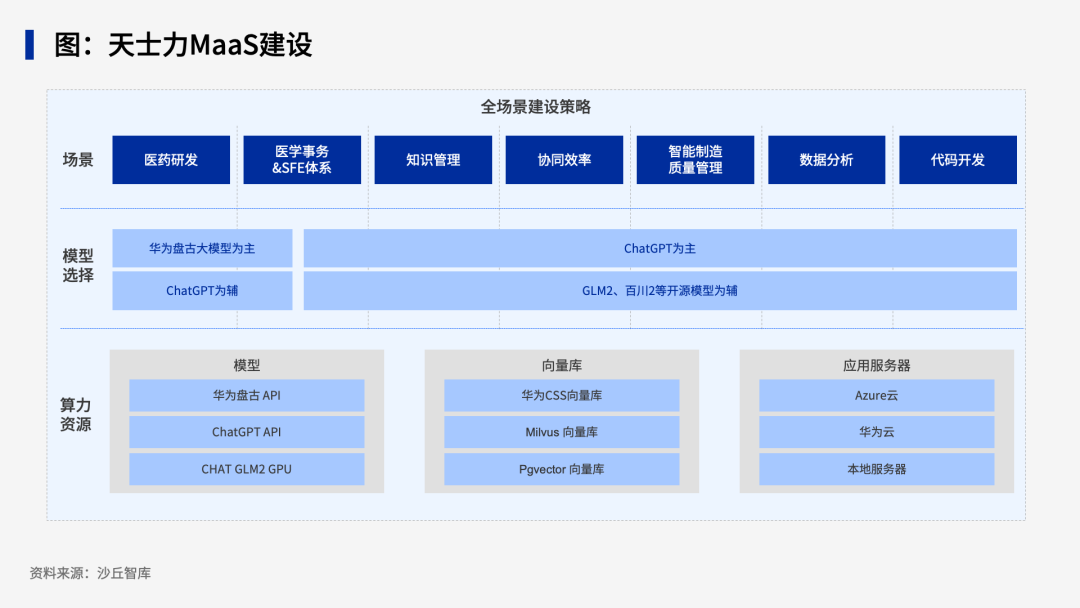Click the 向量库 group heading
This screenshot has width=1080, height=608.
click(x=561, y=366)
